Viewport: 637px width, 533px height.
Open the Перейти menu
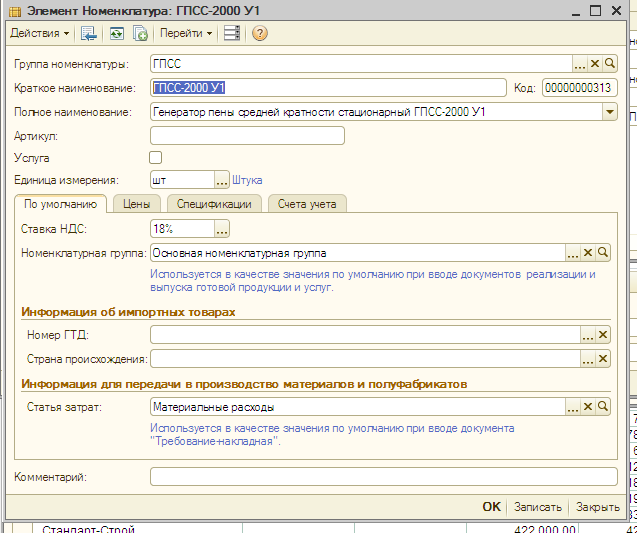pyautogui.click(x=186, y=33)
